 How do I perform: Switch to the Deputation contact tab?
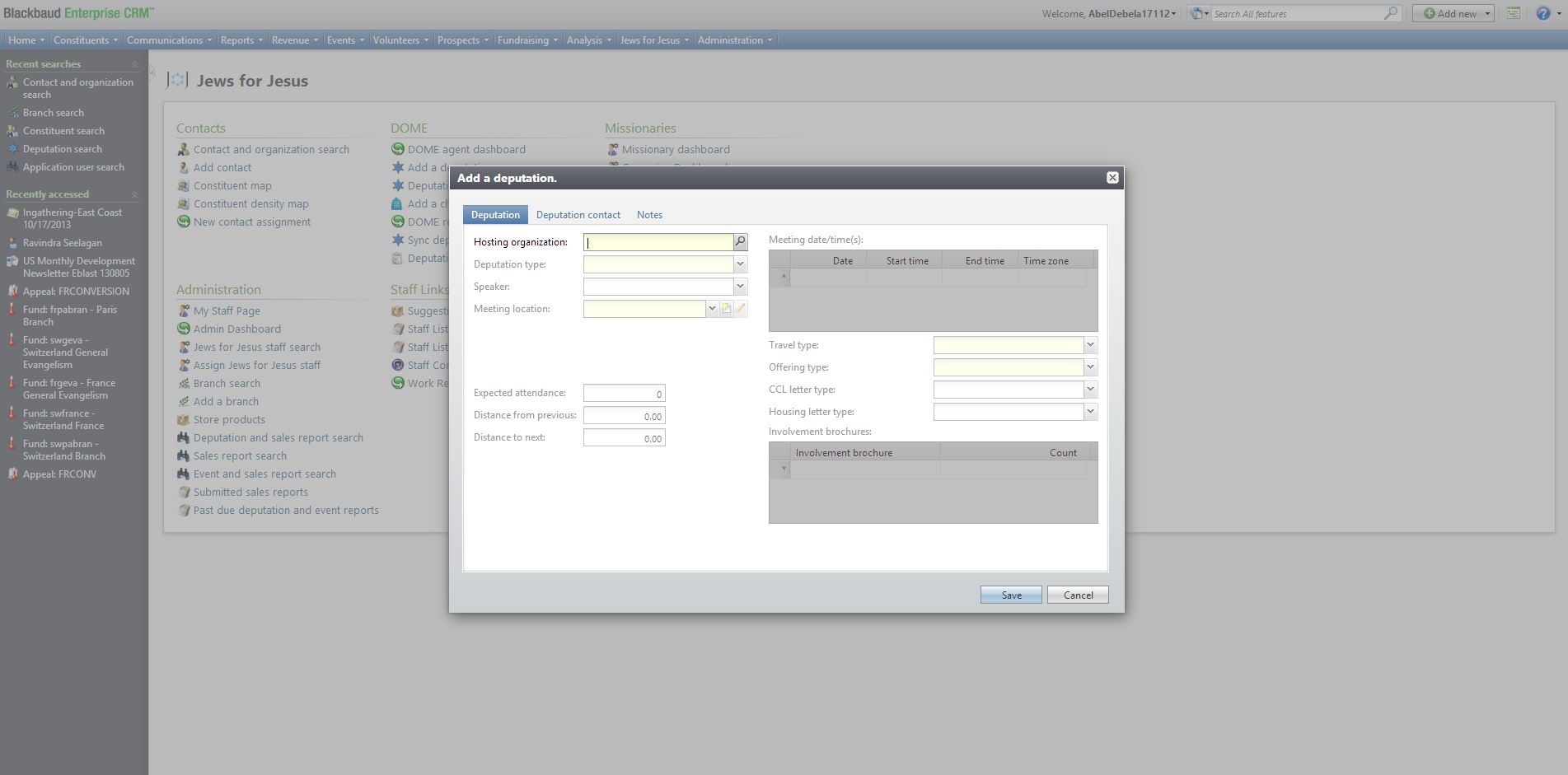point(578,215)
